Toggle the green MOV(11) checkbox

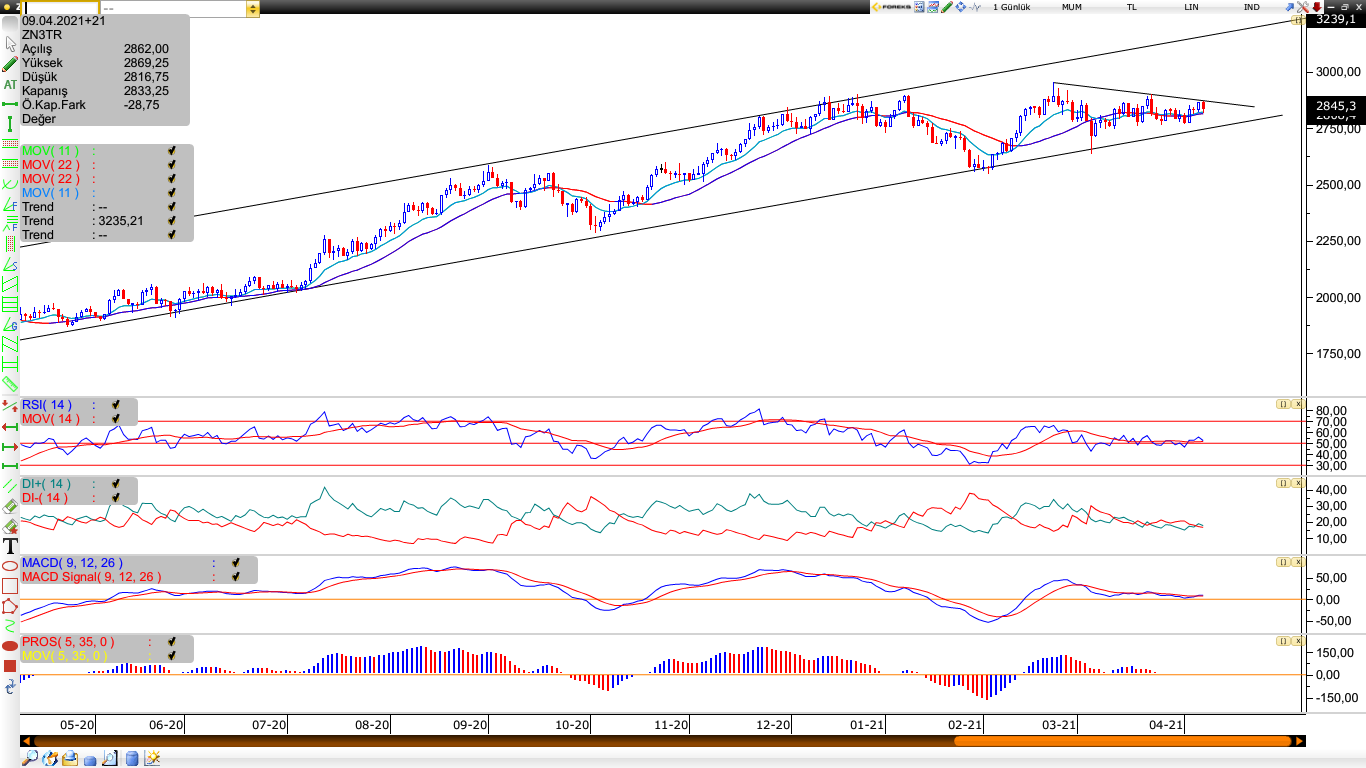point(172,151)
